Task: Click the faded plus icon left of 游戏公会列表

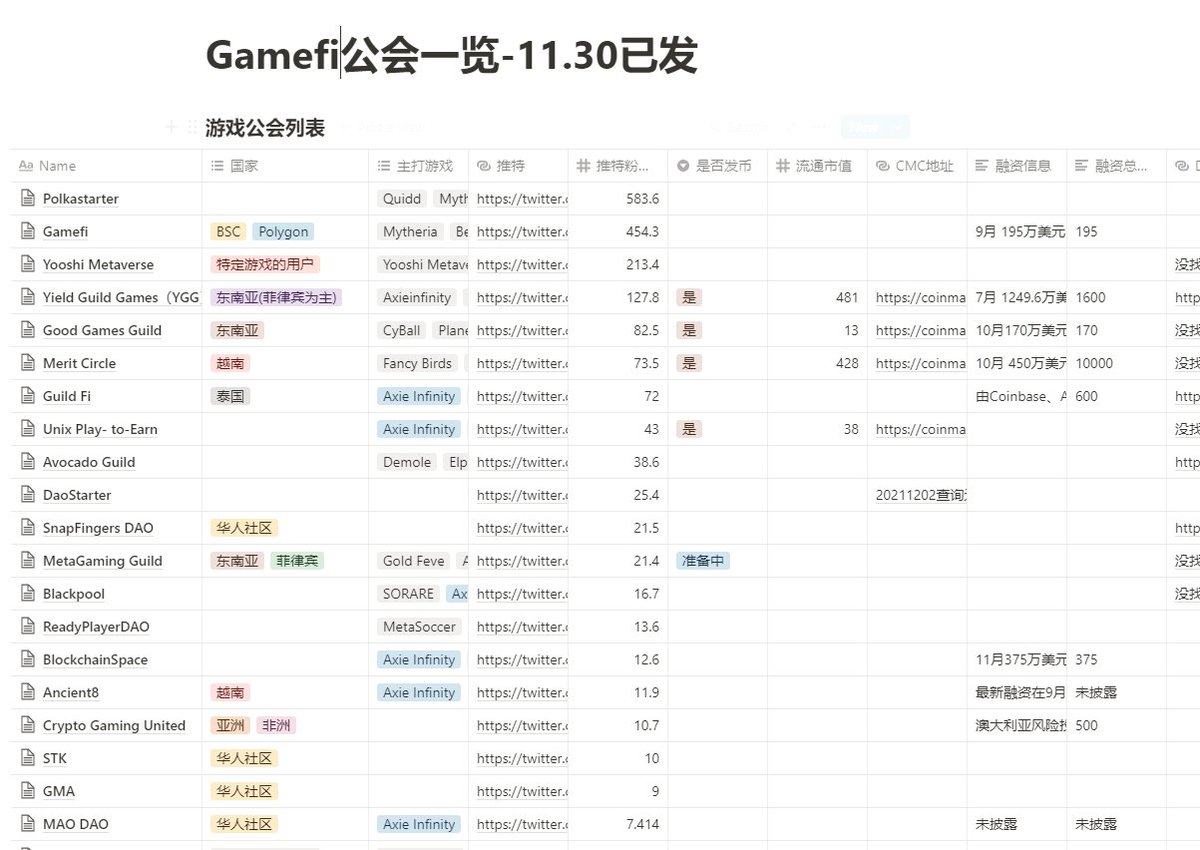Action: (171, 127)
